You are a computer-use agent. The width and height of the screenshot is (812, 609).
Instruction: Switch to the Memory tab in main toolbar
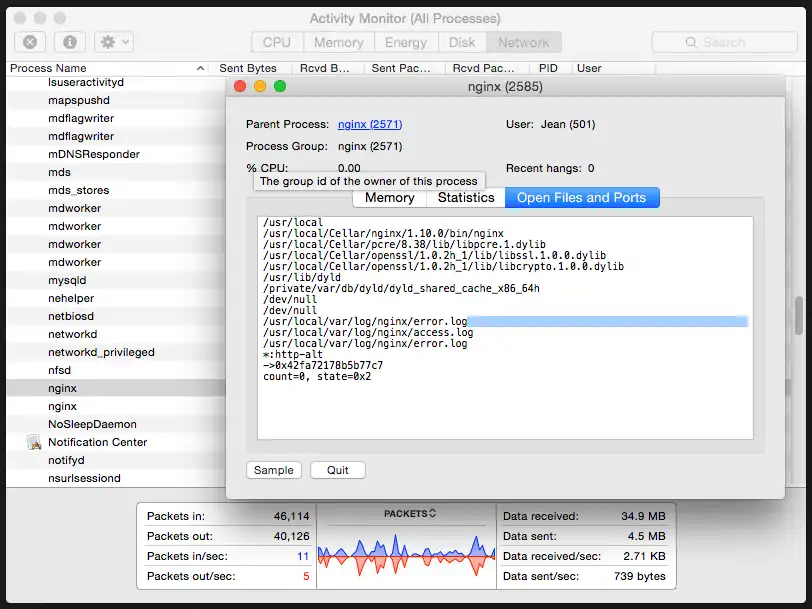[x=339, y=42]
